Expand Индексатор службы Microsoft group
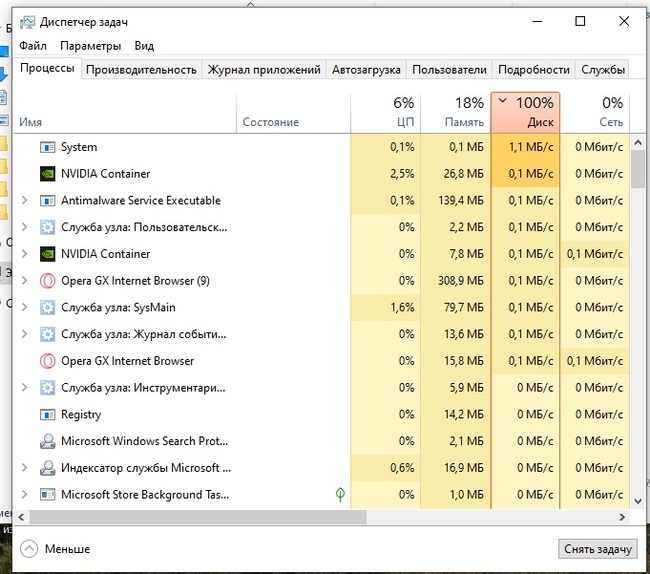The width and height of the screenshot is (650, 574). tap(24, 468)
